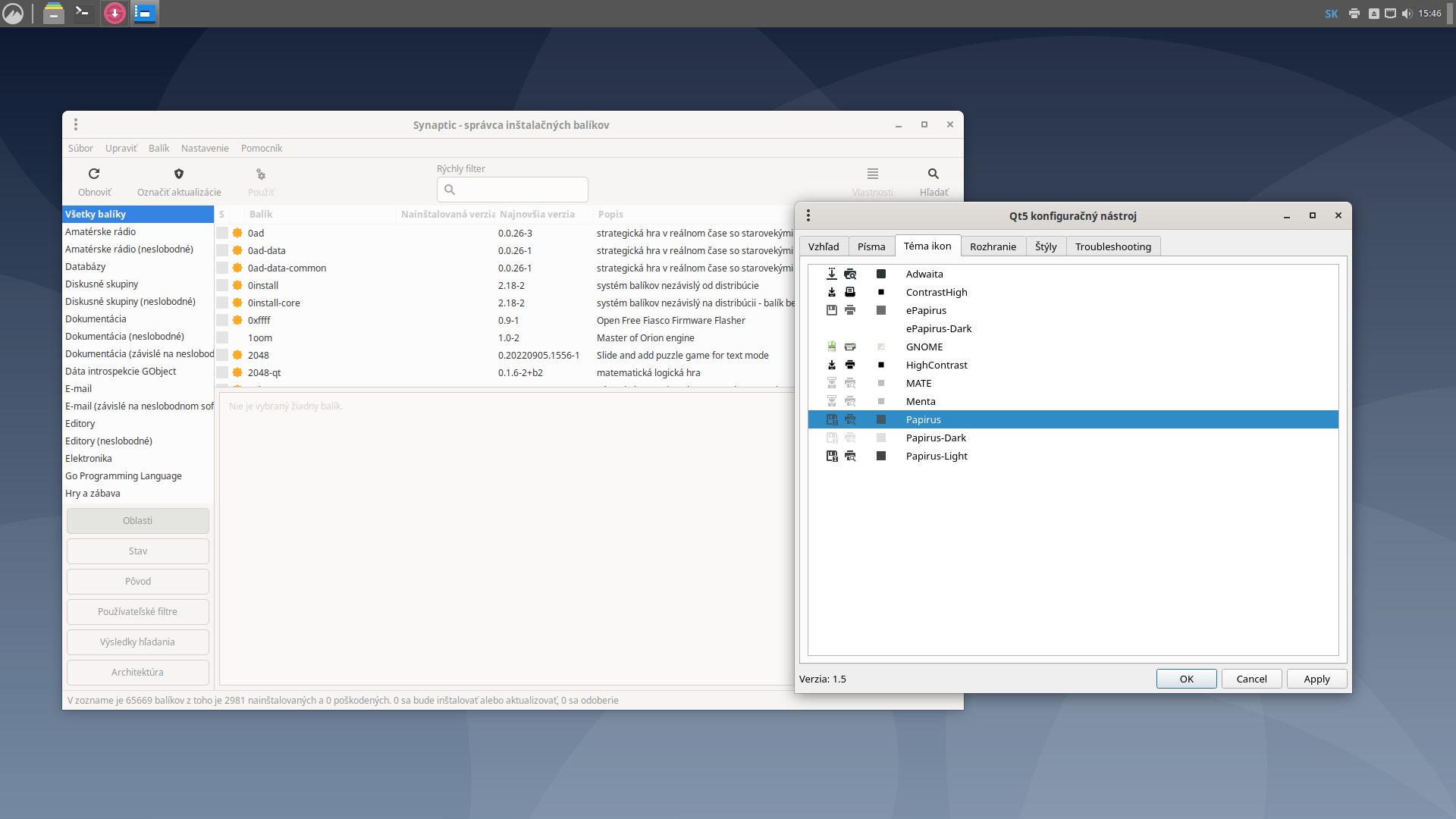Click OK in Qt5 configuration tool

coord(1187,679)
